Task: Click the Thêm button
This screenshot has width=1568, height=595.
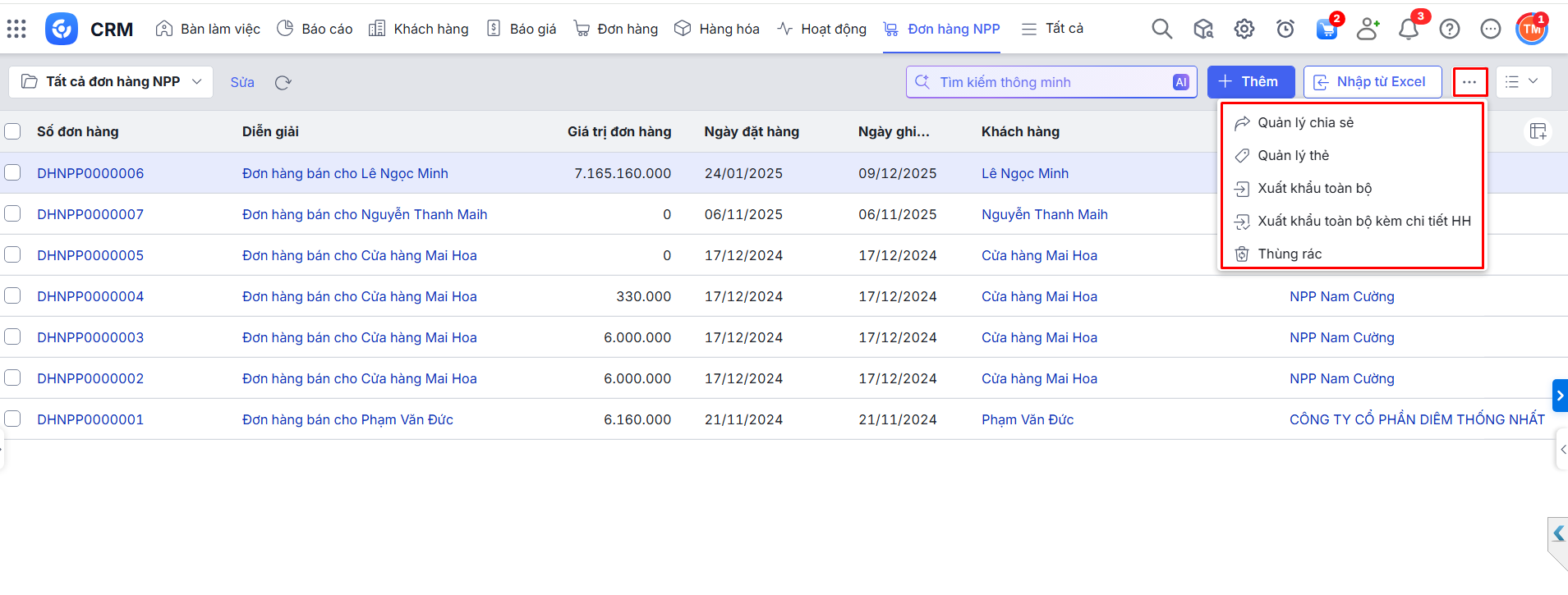Action: [x=1250, y=82]
